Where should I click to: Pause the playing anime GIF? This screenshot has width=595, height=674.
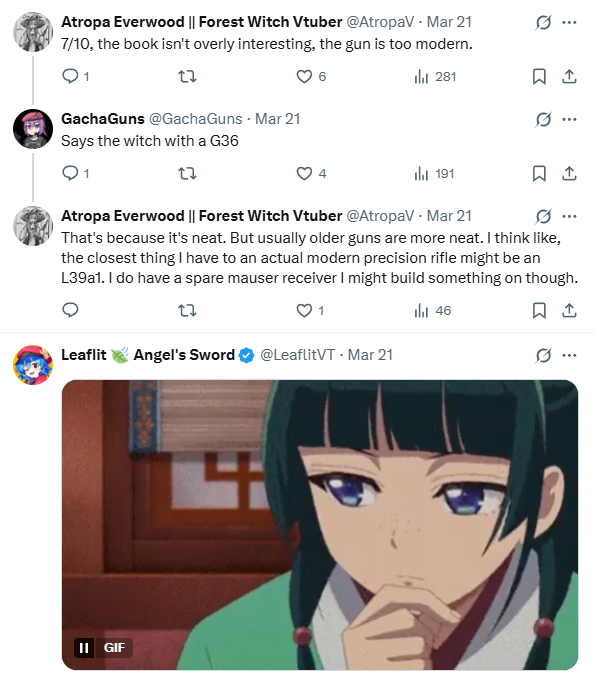coord(84,648)
